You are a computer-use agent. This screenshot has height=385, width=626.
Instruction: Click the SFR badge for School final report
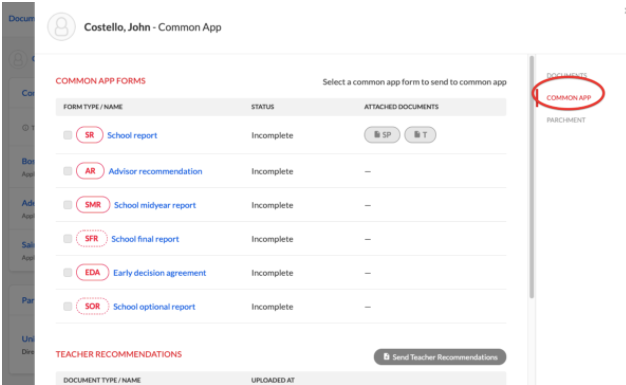pos(91,238)
